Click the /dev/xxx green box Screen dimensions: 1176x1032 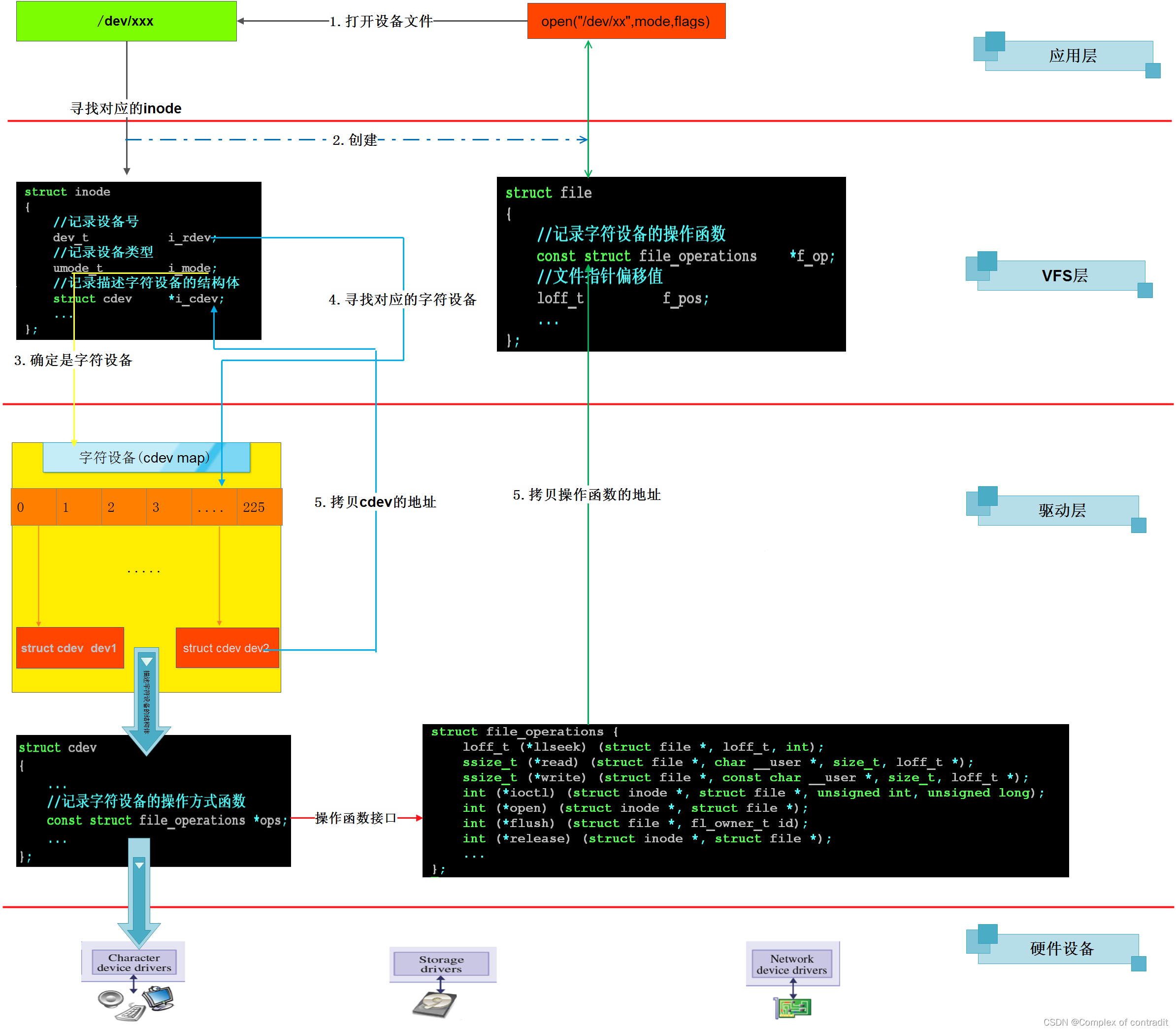point(126,21)
